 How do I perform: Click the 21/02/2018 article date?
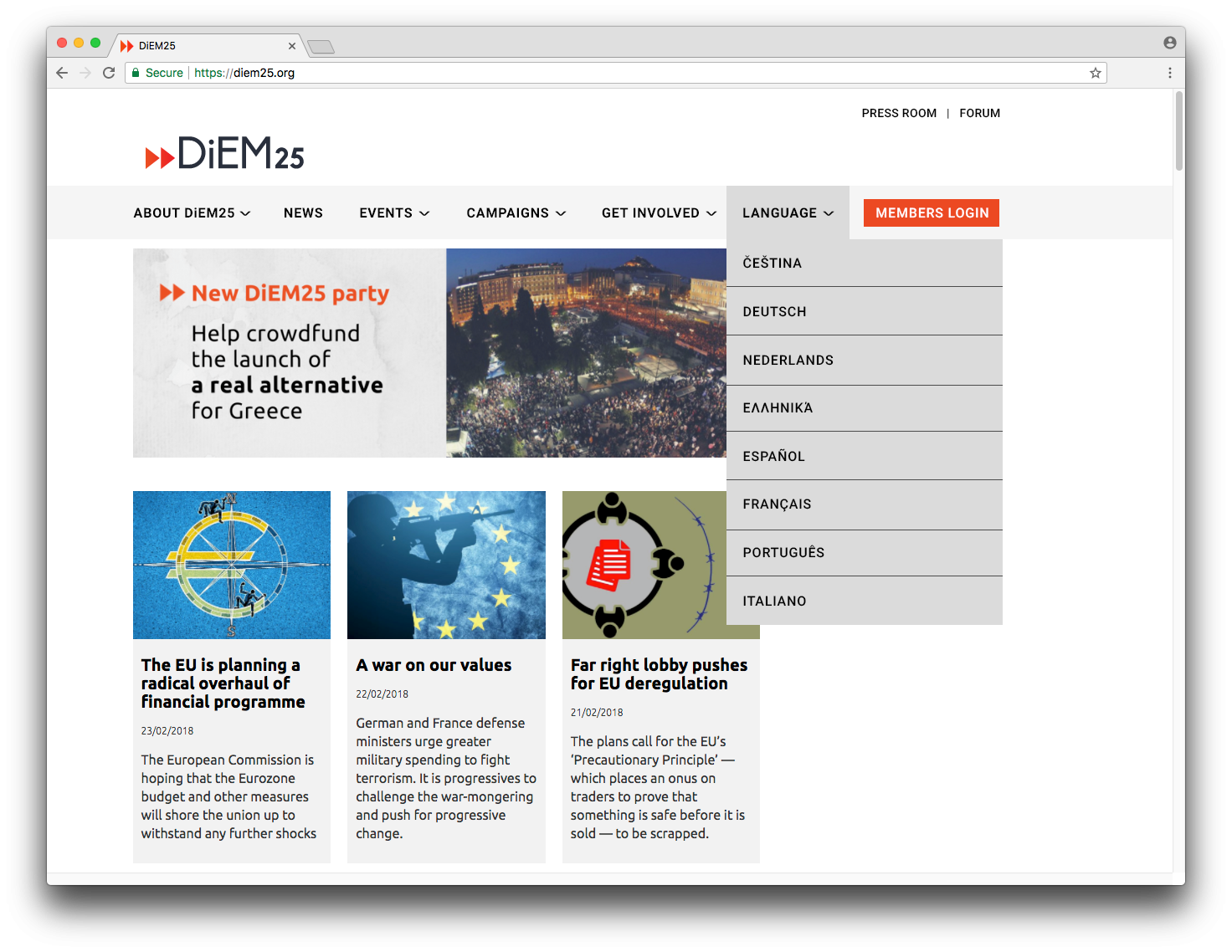(x=597, y=713)
